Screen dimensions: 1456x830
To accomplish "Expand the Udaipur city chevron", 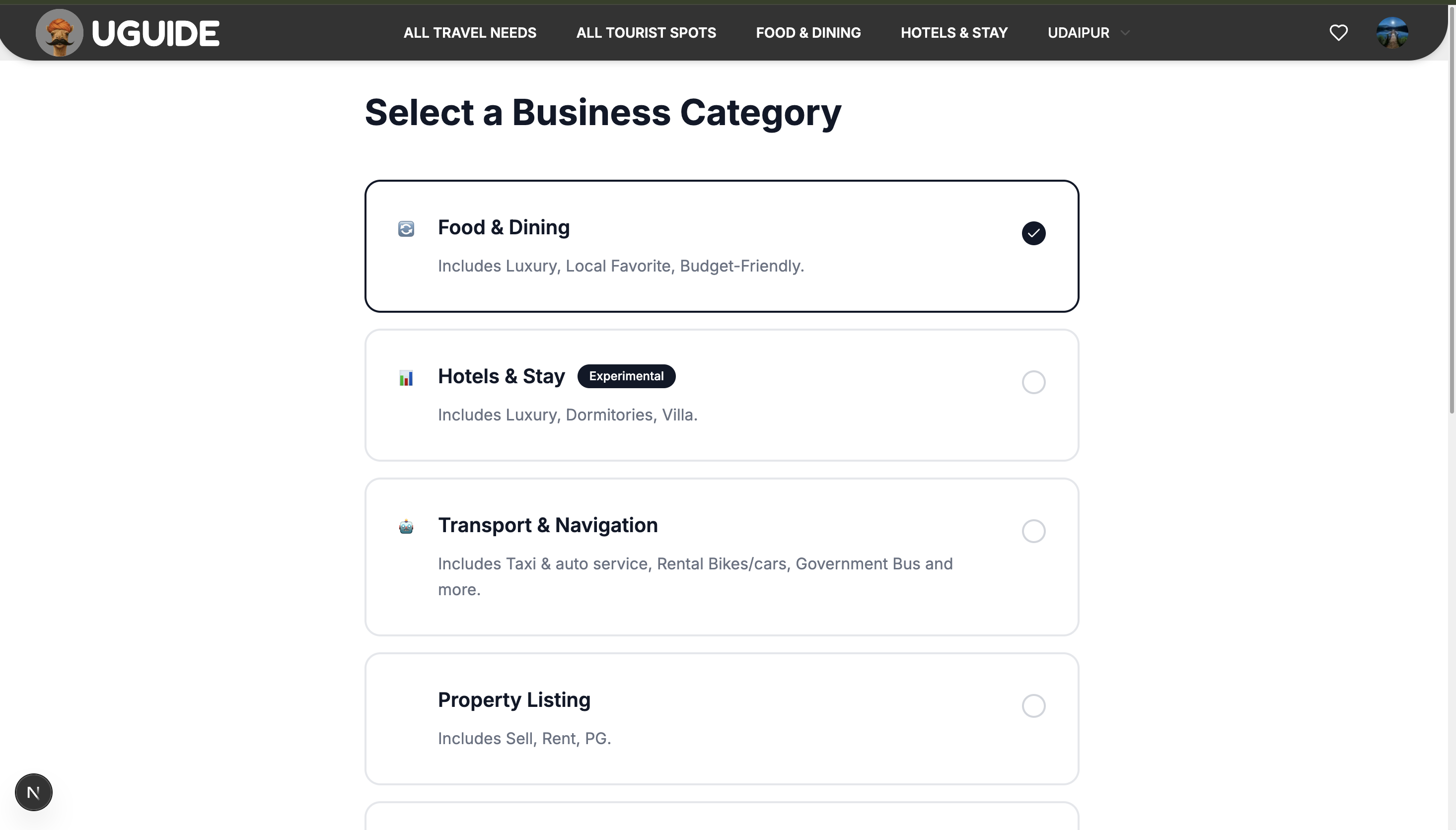I will [1125, 33].
